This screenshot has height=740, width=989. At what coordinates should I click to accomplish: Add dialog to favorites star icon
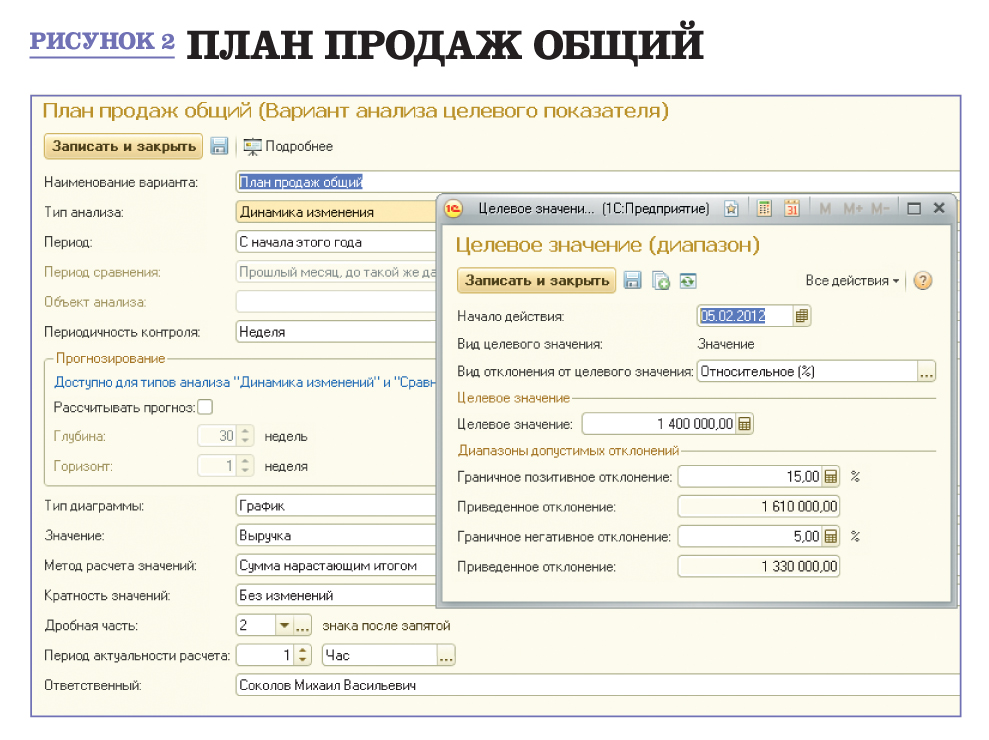tap(731, 208)
